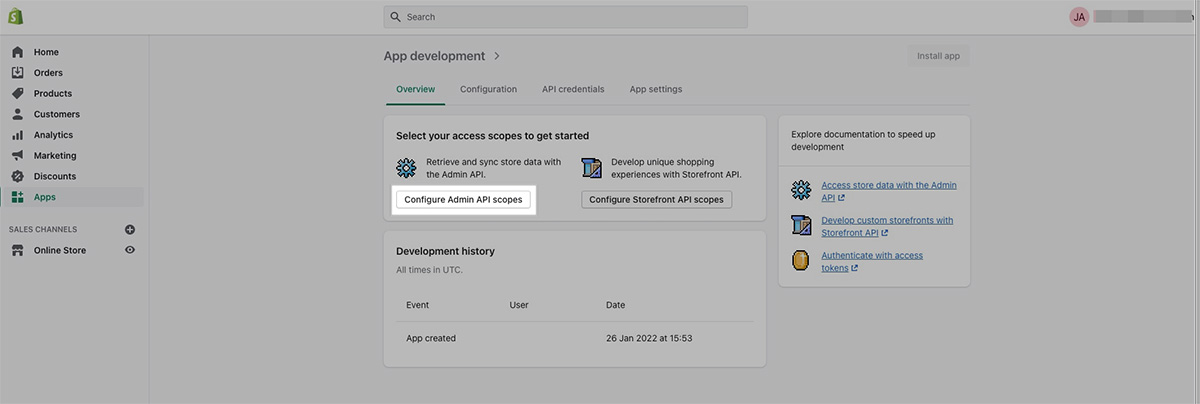Open the API credentials tab
1200x404 pixels.
tap(573, 89)
